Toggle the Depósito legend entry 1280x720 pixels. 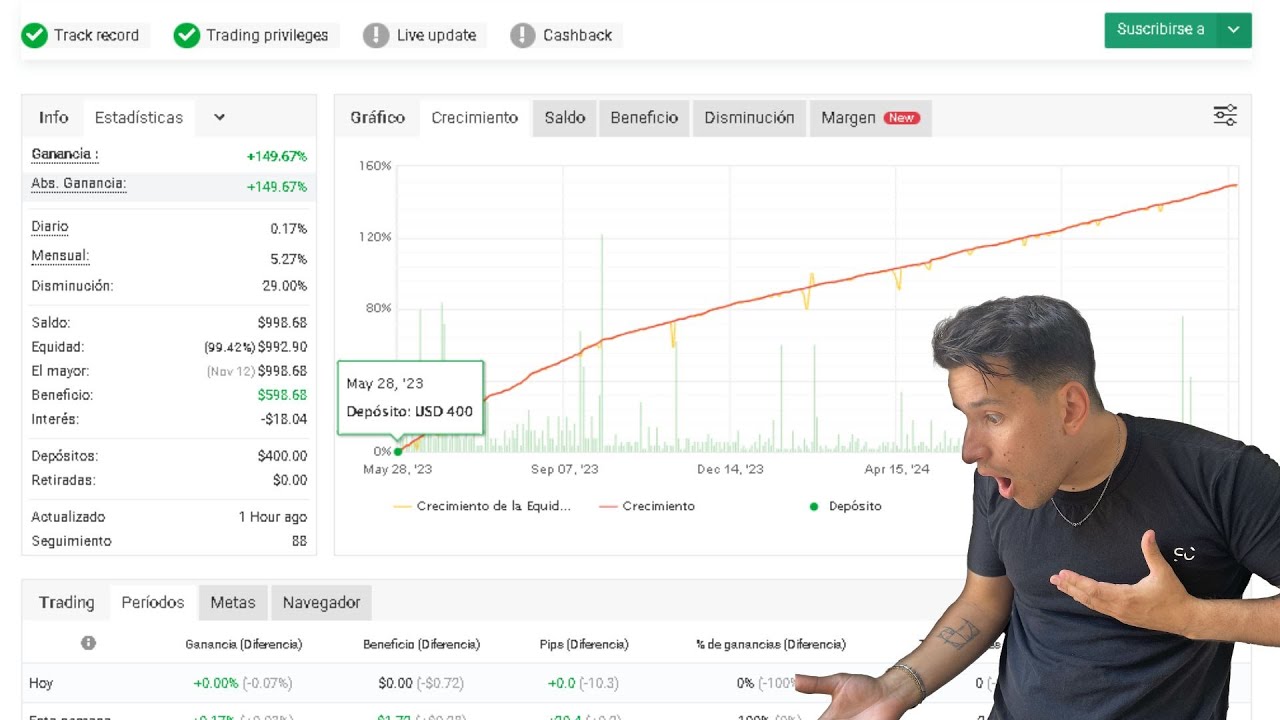[x=845, y=506]
